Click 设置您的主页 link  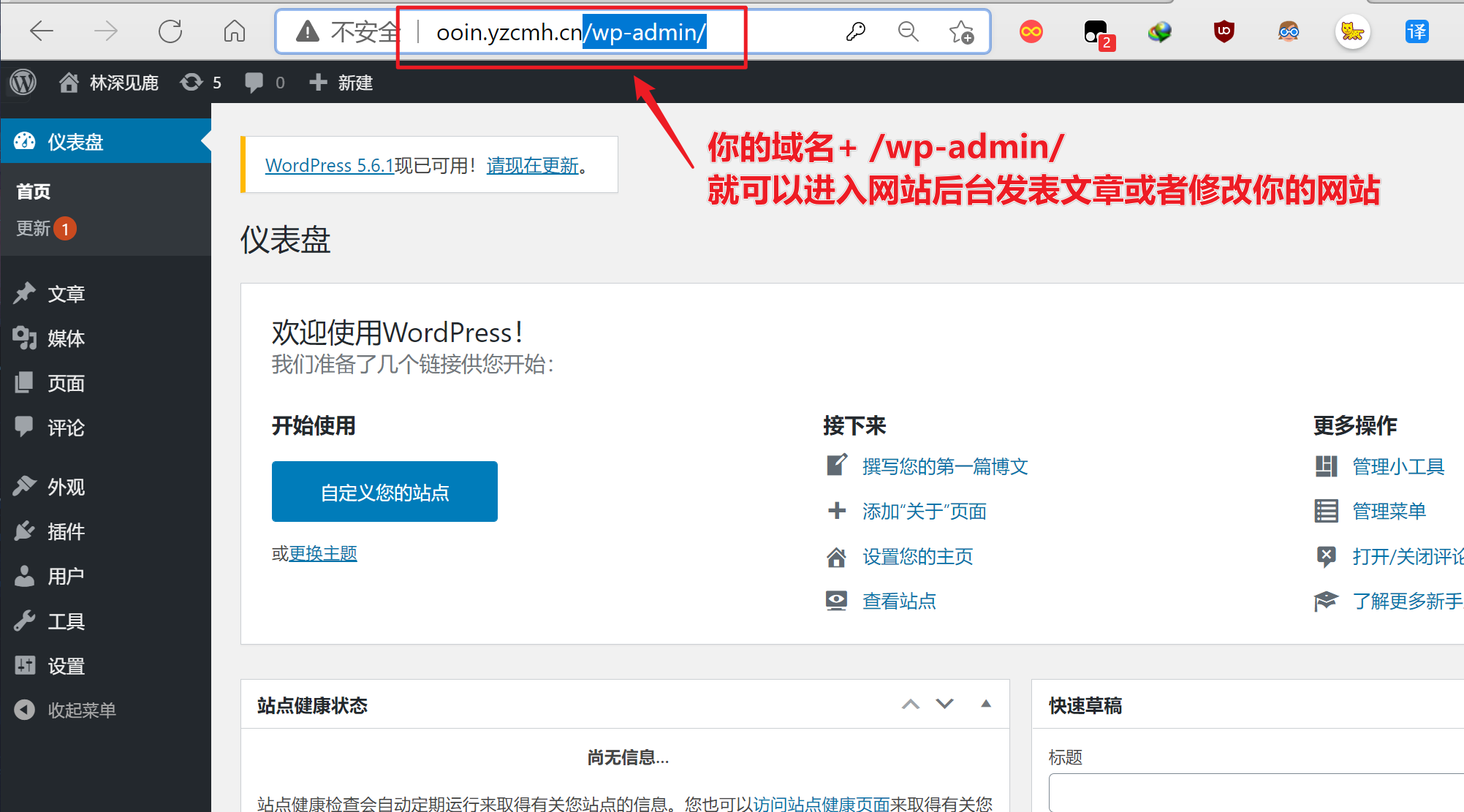(x=918, y=556)
